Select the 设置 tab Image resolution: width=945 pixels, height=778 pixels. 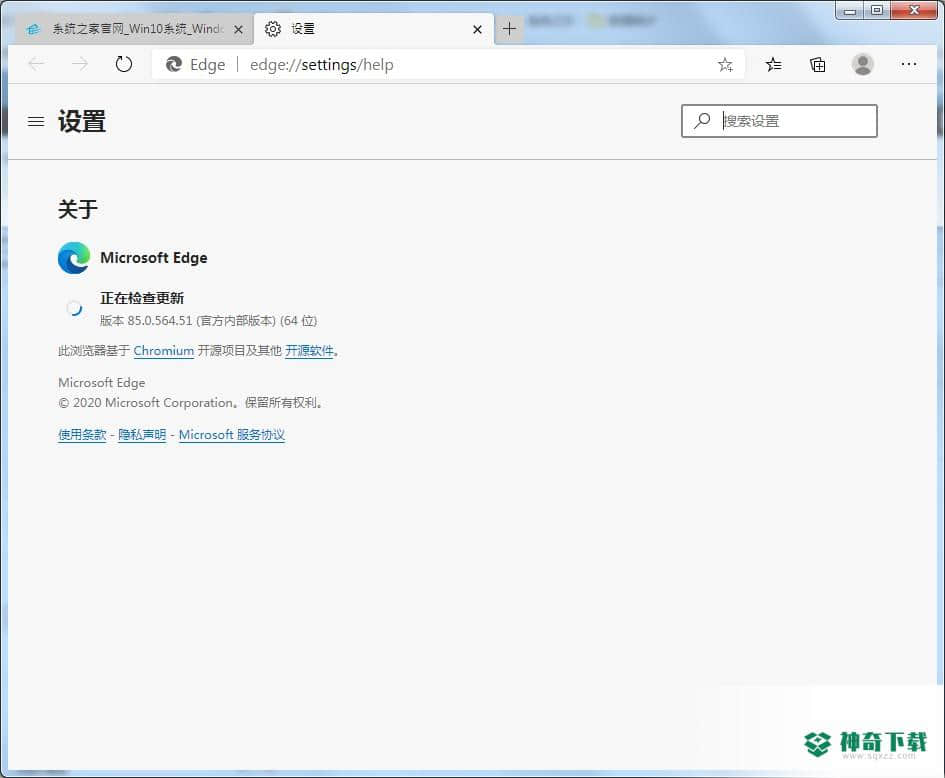(374, 29)
